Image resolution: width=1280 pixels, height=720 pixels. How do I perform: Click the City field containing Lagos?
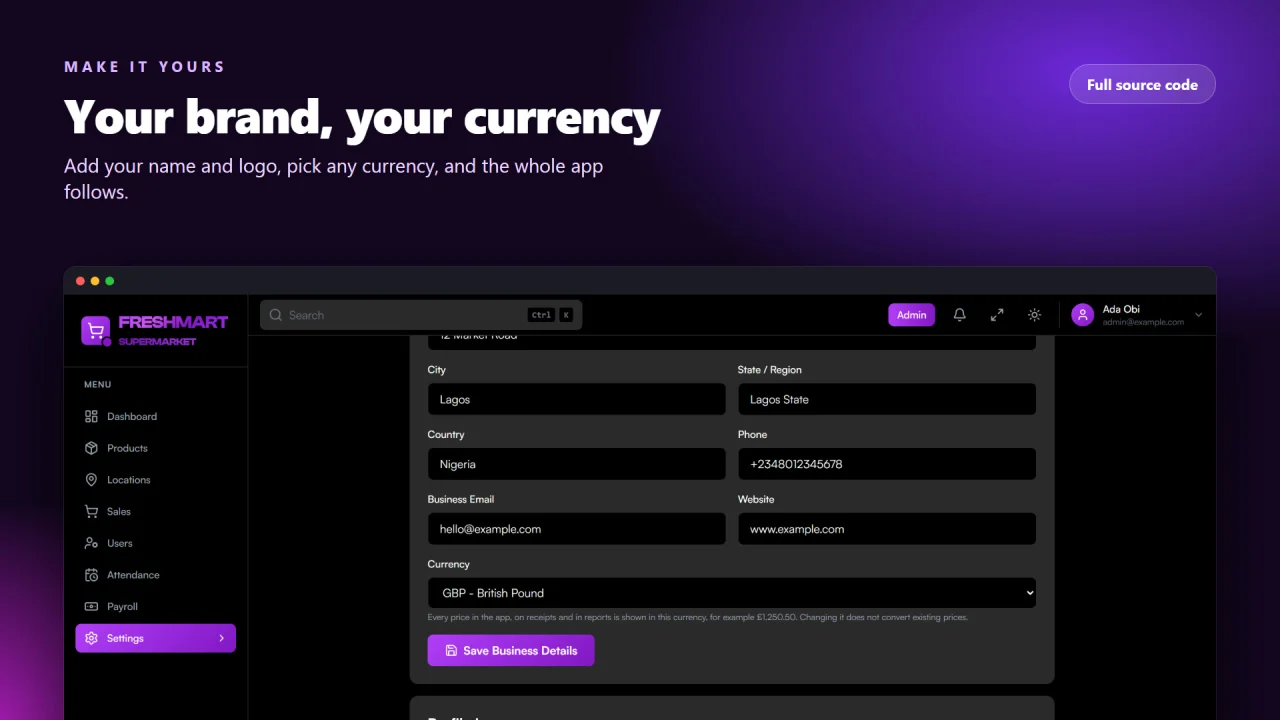pyautogui.click(x=576, y=399)
